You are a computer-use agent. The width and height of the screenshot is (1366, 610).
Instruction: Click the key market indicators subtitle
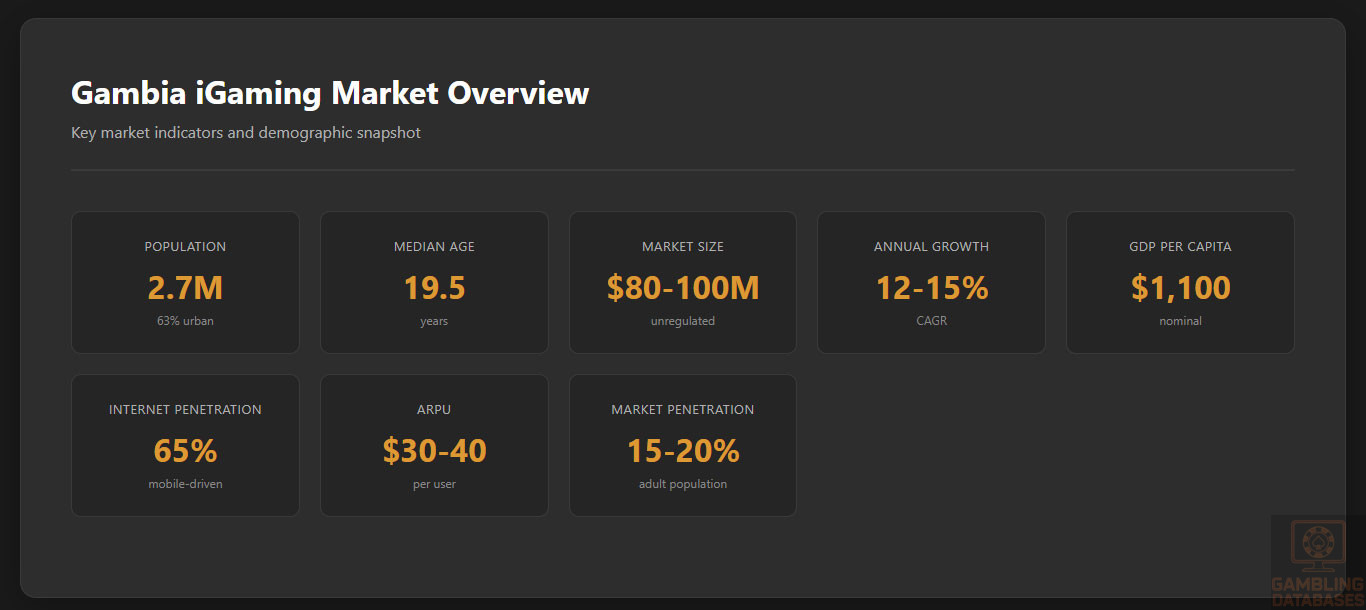[246, 133]
